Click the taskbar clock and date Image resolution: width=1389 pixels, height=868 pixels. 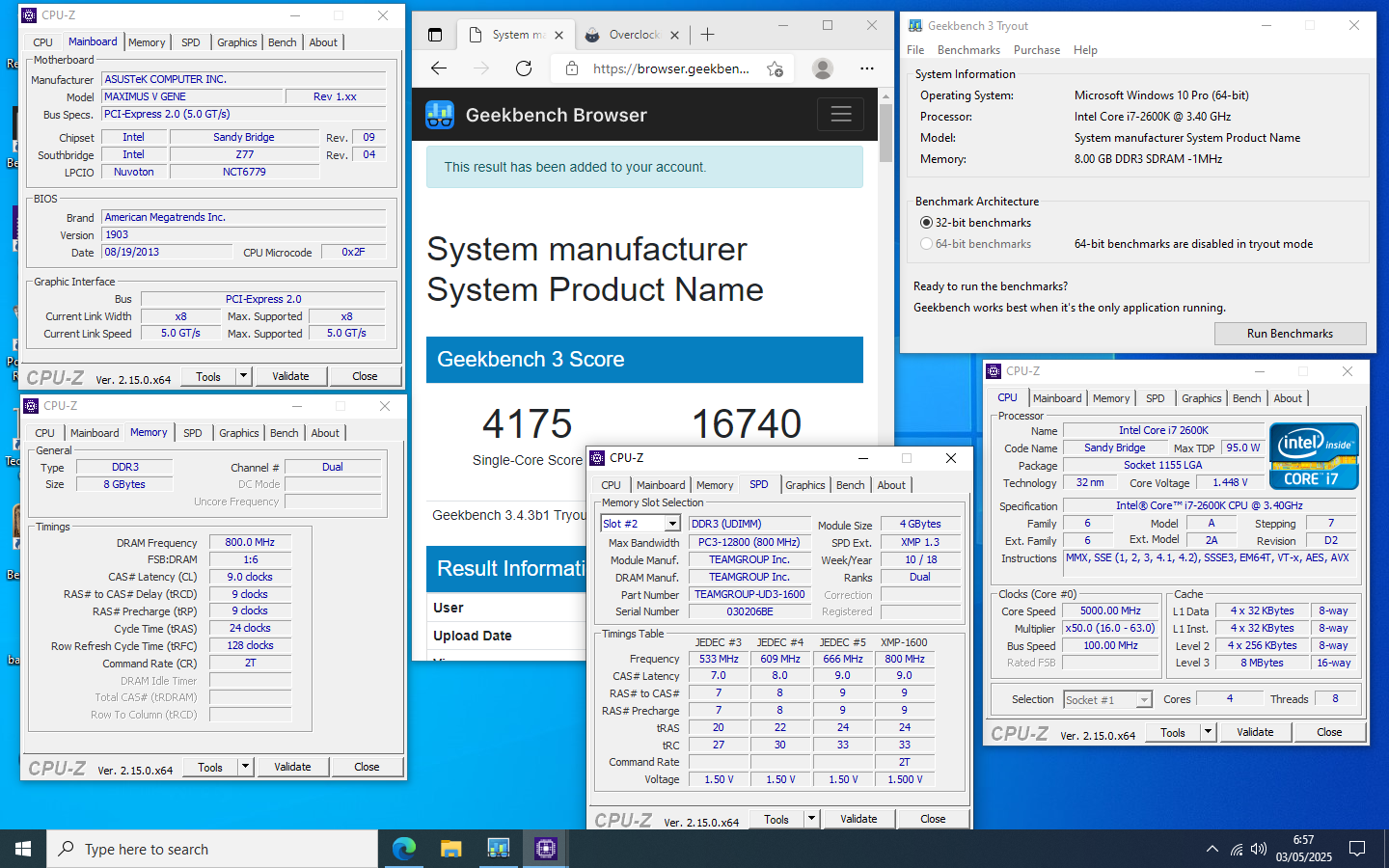1303,849
